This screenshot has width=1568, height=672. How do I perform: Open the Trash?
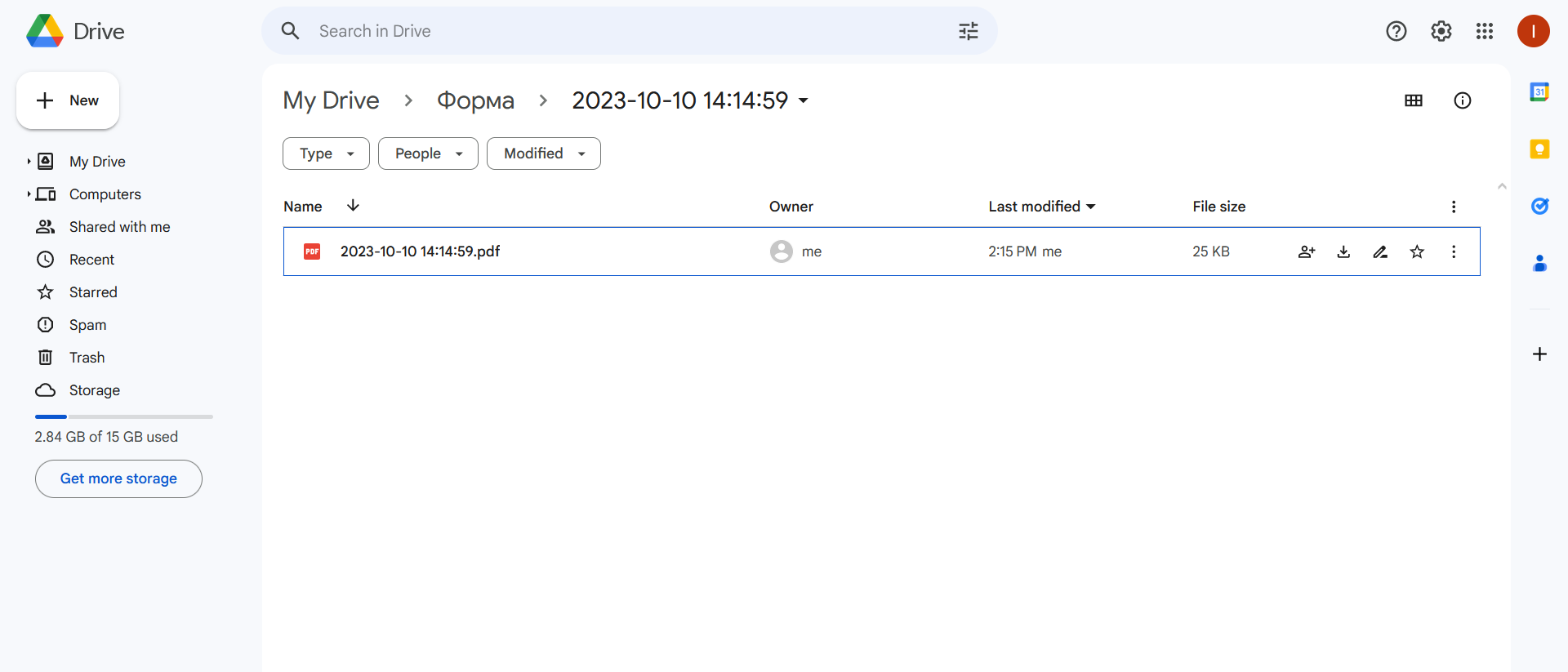click(x=87, y=358)
